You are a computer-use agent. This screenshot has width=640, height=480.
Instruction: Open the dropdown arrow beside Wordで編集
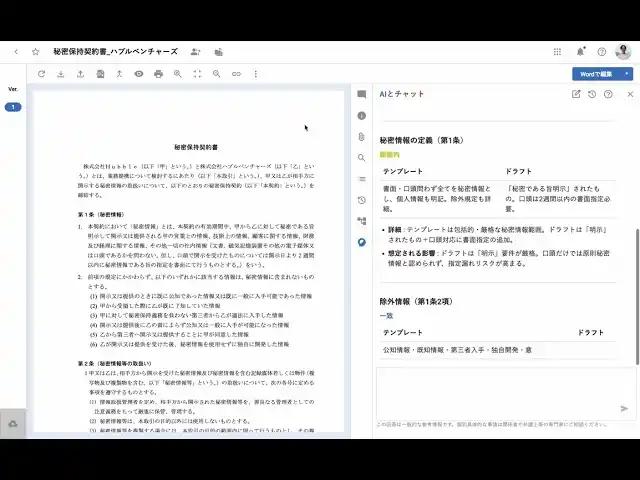pyautogui.click(x=627, y=74)
